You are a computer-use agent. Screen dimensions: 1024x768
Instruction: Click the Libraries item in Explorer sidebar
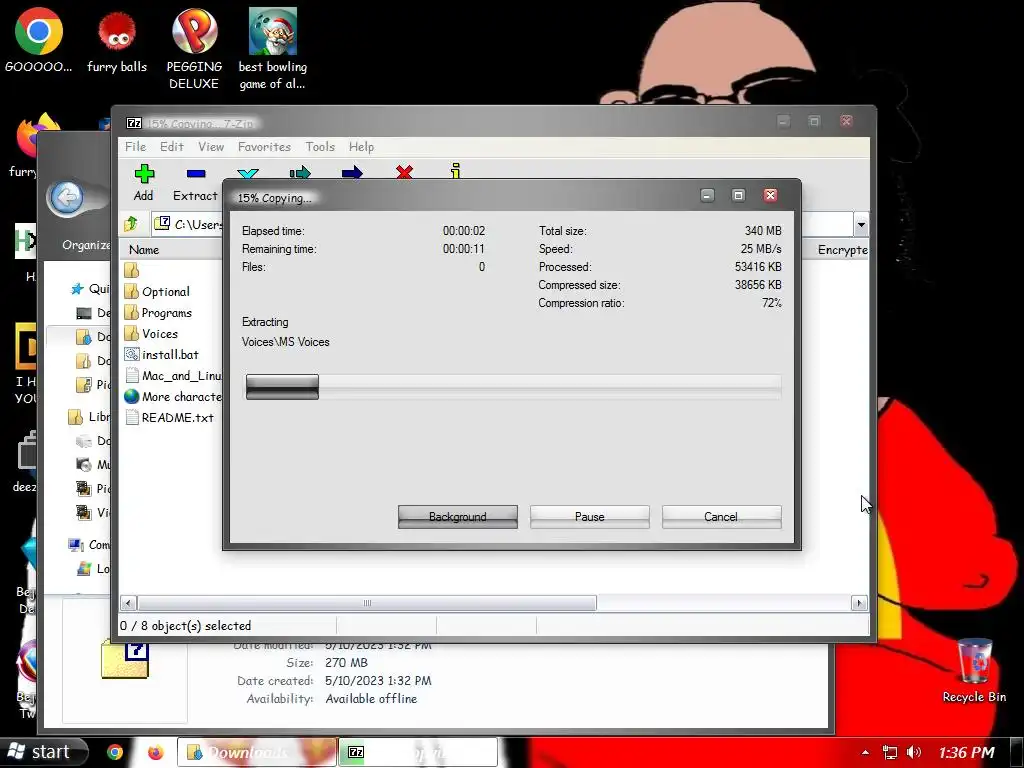89,417
